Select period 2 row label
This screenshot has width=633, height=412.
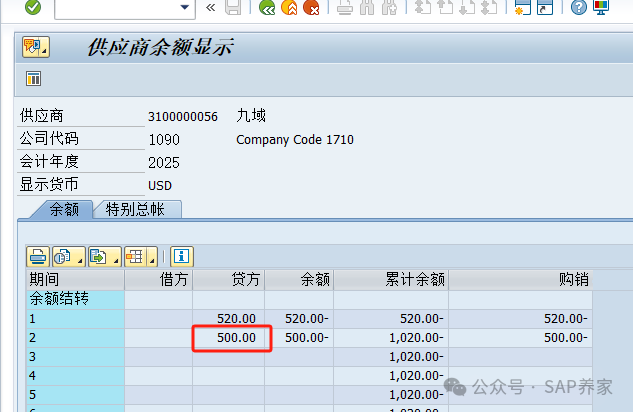(x=75, y=338)
